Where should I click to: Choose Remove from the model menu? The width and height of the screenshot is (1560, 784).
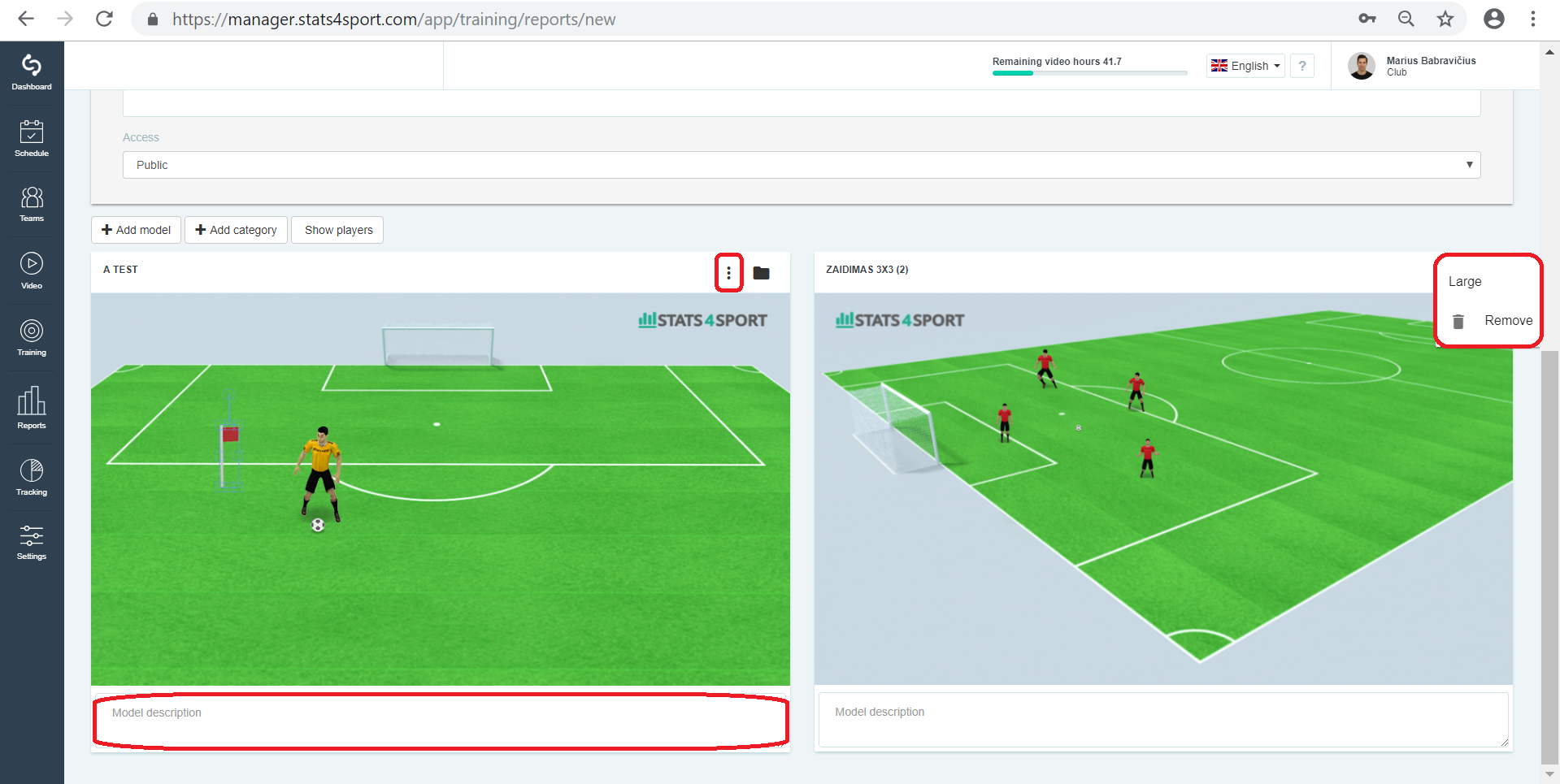pyautogui.click(x=1493, y=321)
